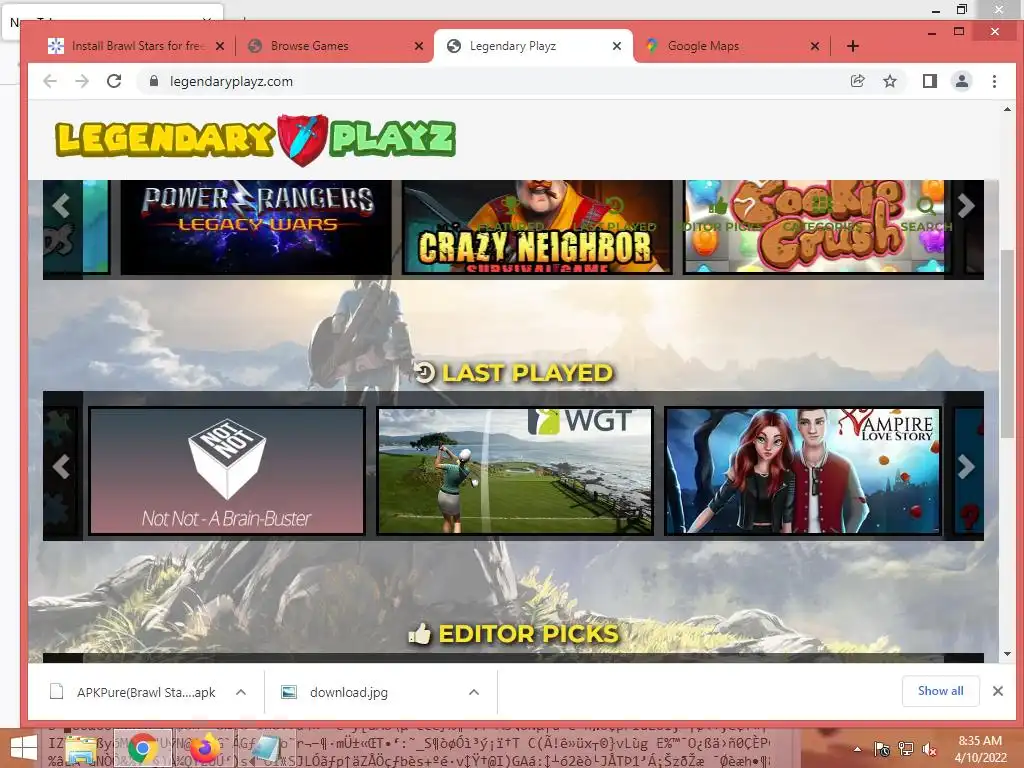Close the Legendary Playz tab
Screen dimensions: 1024x768
(616, 46)
